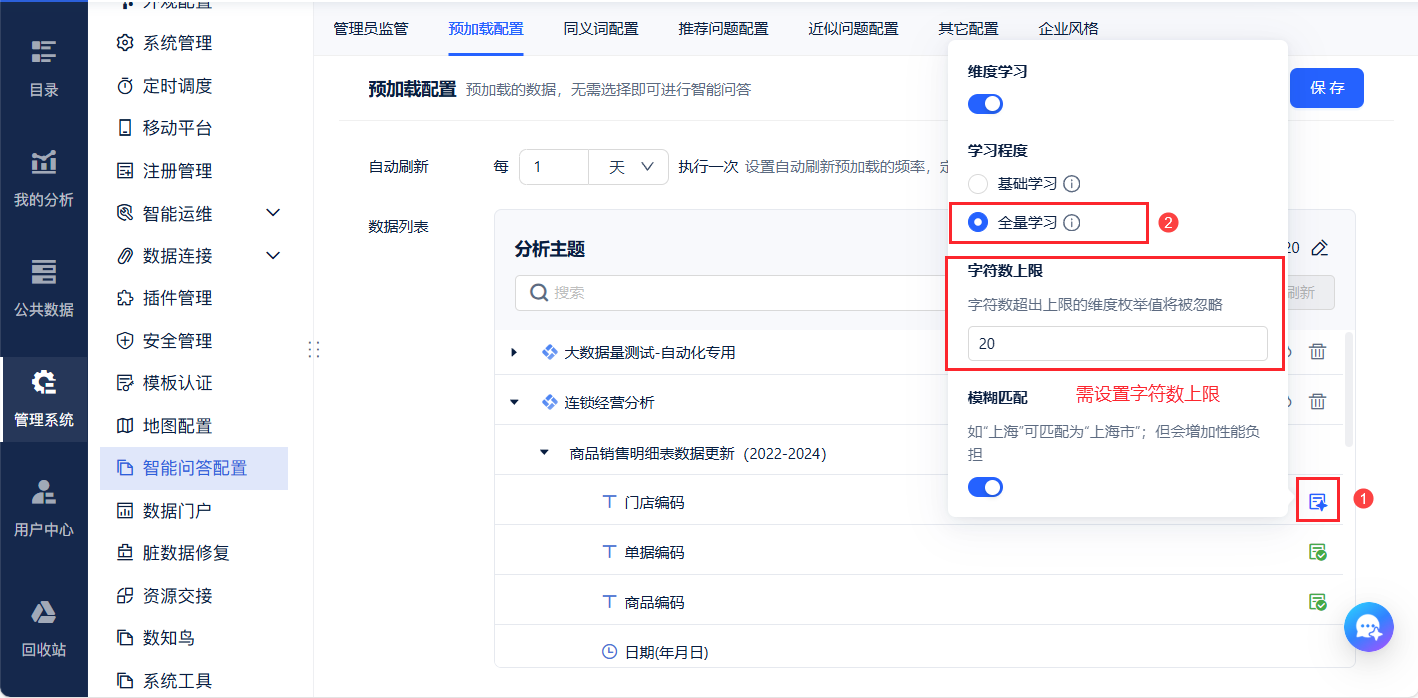Toggle the 维度学习 switch
1418x698 pixels.
(985, 104)
